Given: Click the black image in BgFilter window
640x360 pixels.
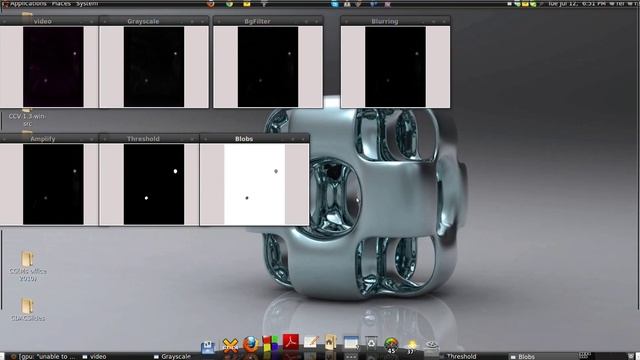Looking at the screenshot, I should pos(268,67).
